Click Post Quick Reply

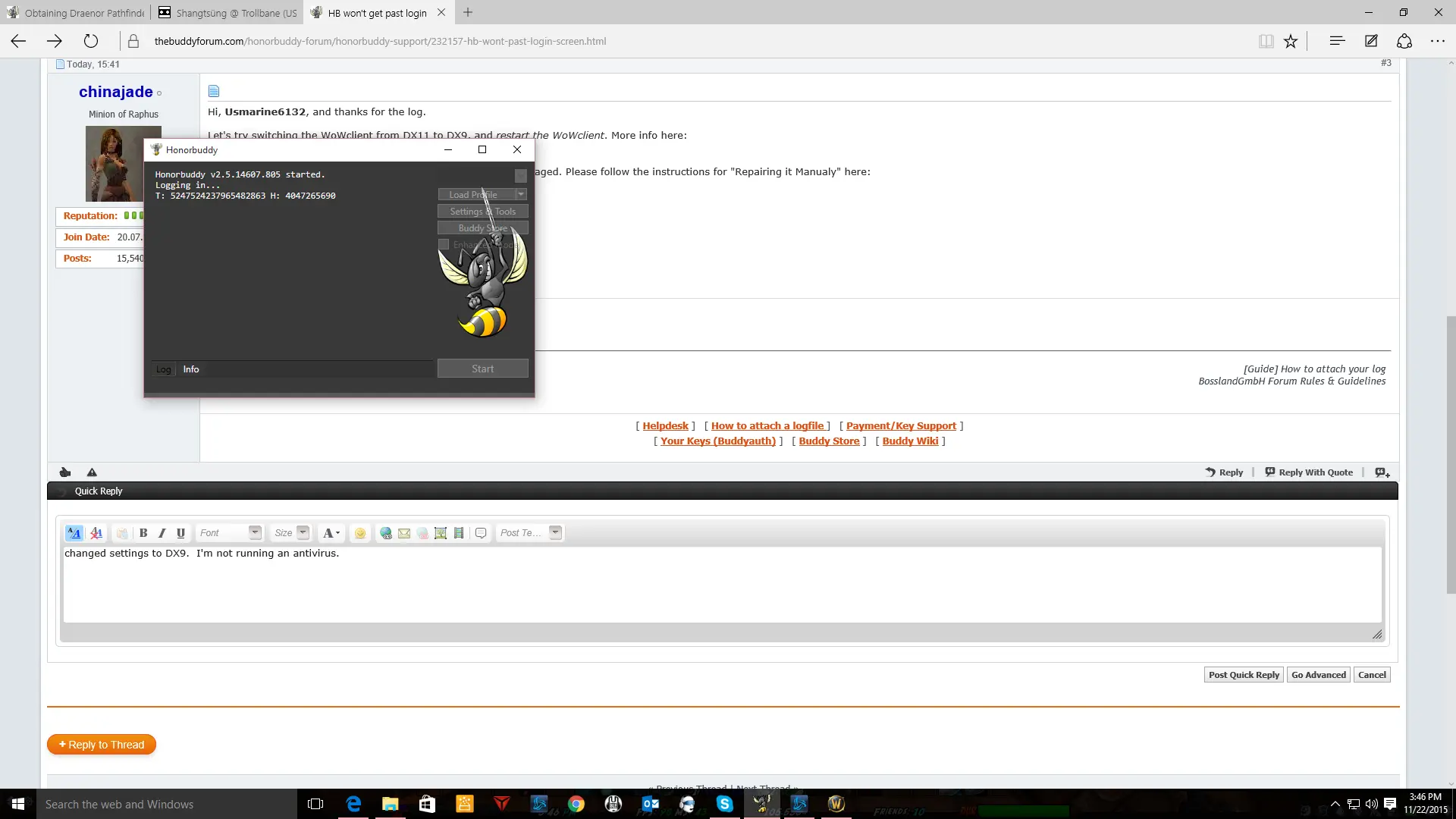[x=1244, y=675]
